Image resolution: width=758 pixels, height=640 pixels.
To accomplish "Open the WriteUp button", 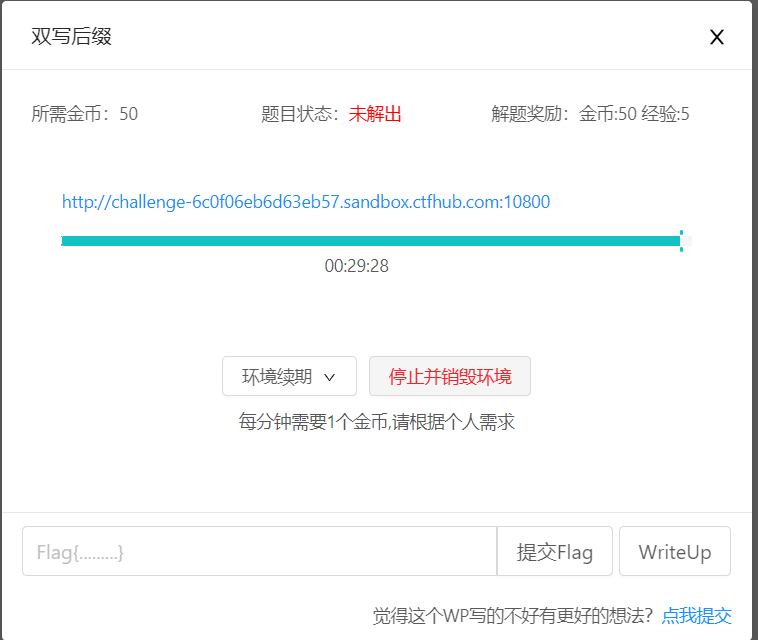I will point(674,552).
